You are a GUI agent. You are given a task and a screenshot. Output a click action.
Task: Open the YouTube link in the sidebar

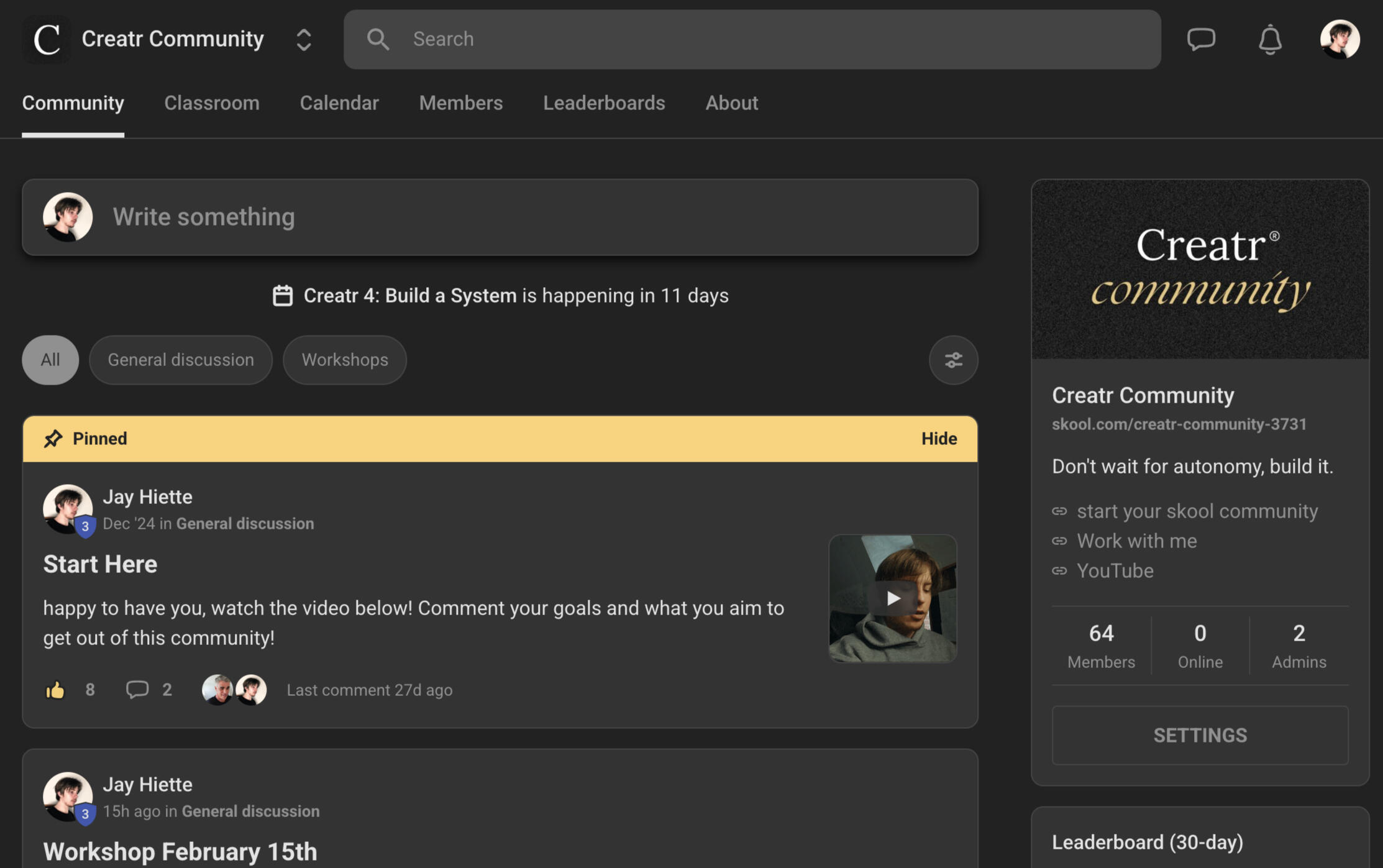(x=1115, y=570)
